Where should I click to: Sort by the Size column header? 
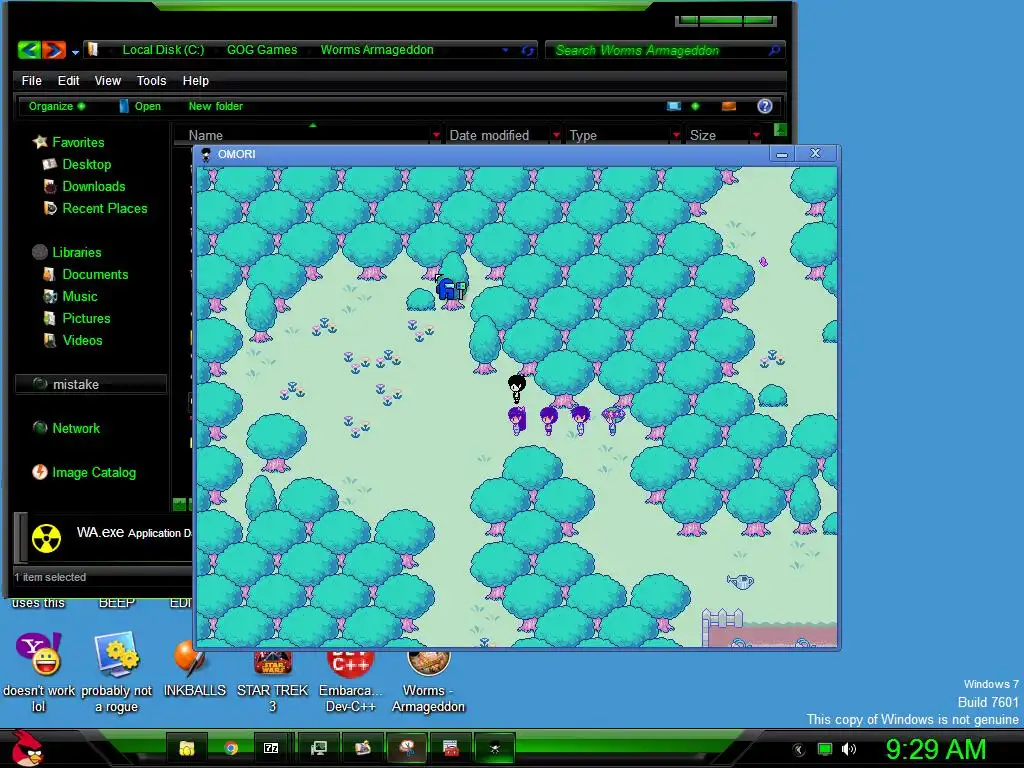[703, 135]
